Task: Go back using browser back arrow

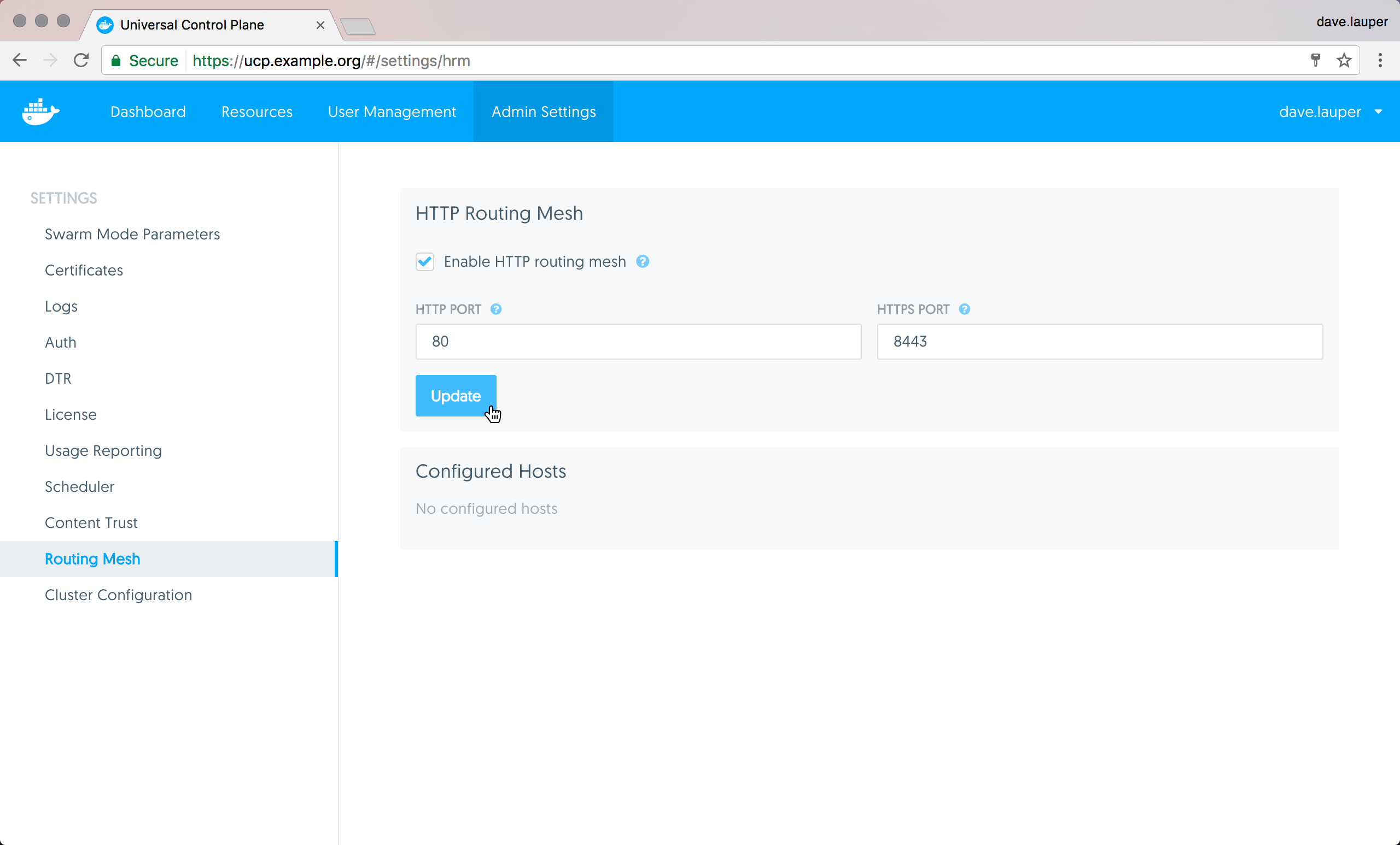Action: 20,60
